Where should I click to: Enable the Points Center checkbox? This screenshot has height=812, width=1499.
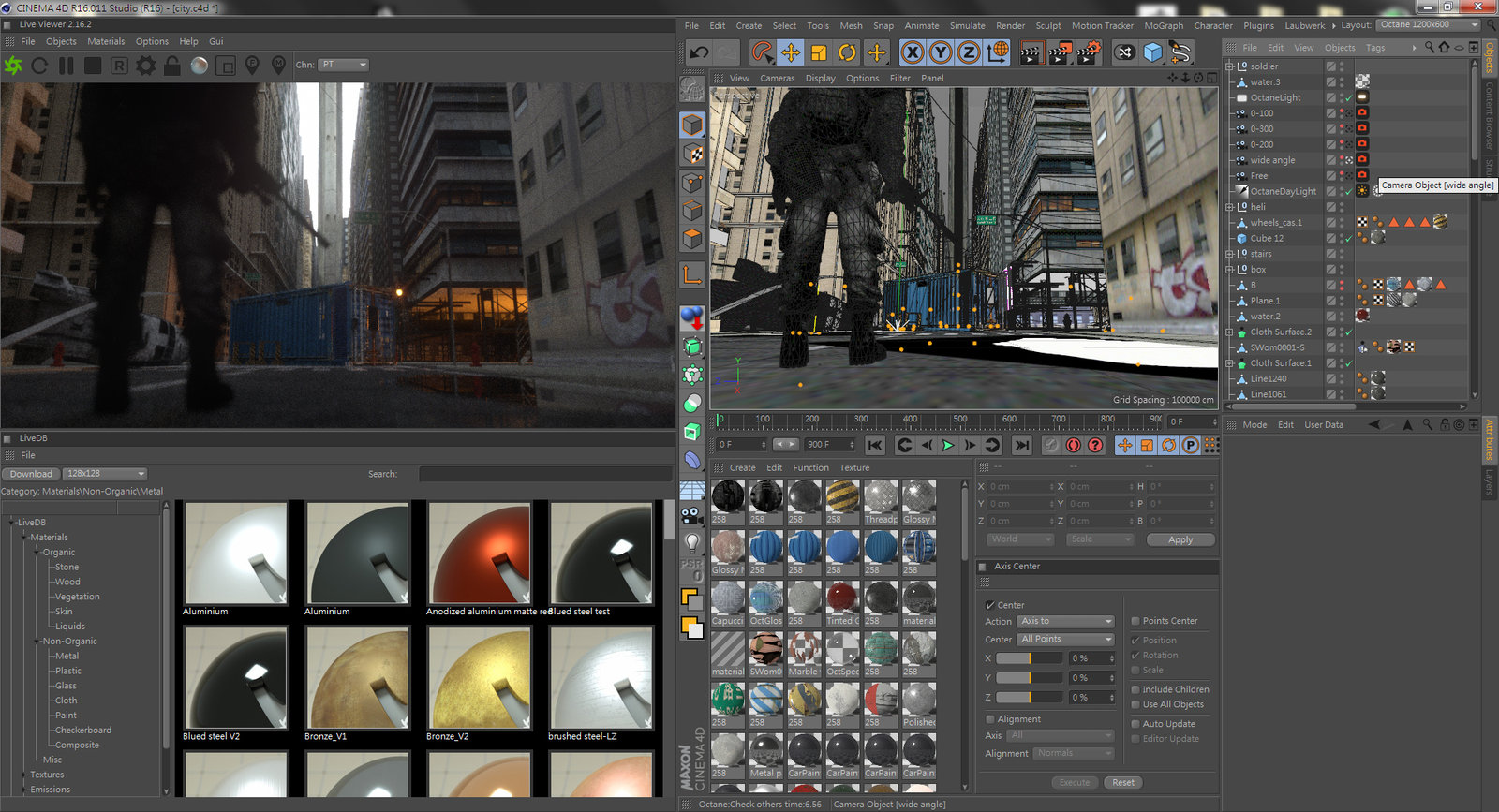[x=1135, y=621]
